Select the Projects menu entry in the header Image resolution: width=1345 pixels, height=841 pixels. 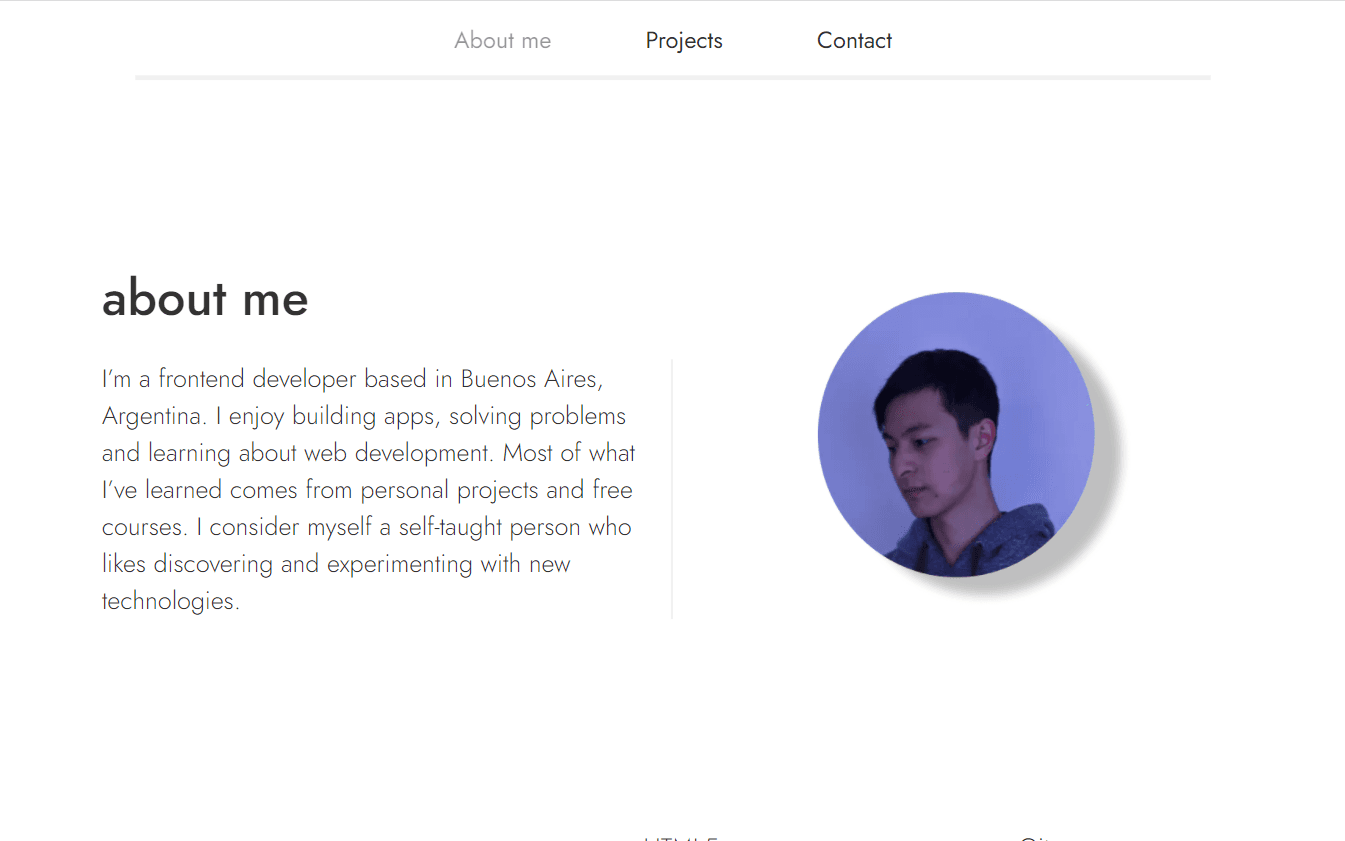[684, 40]
